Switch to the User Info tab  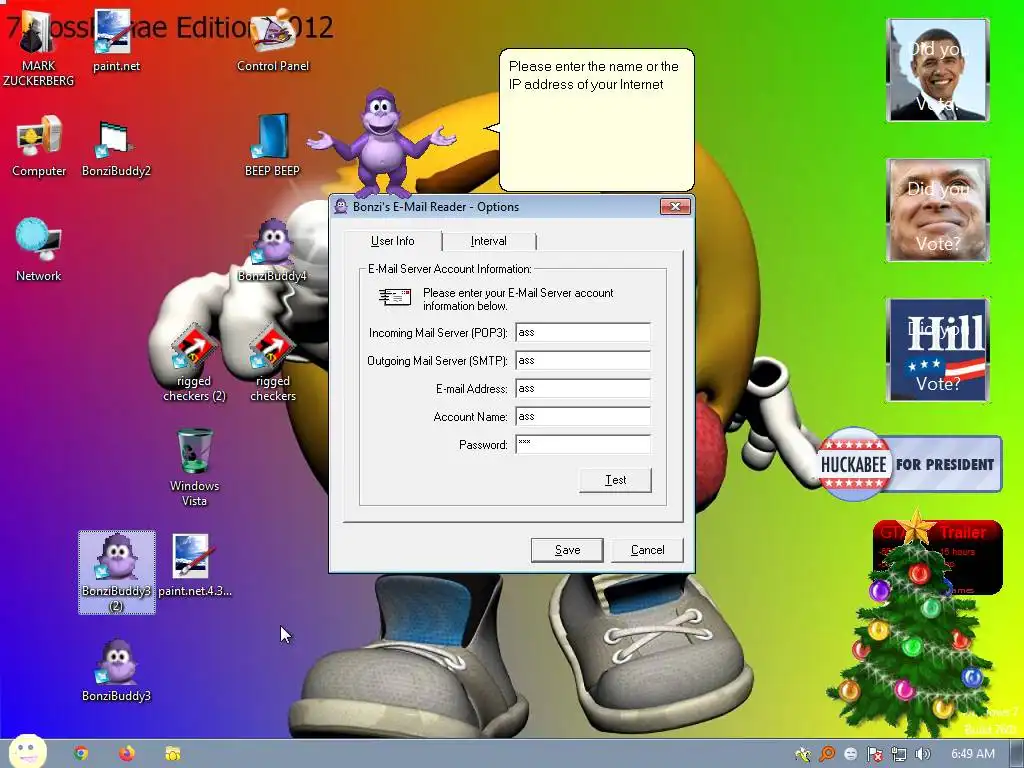(x=392, y=241)
